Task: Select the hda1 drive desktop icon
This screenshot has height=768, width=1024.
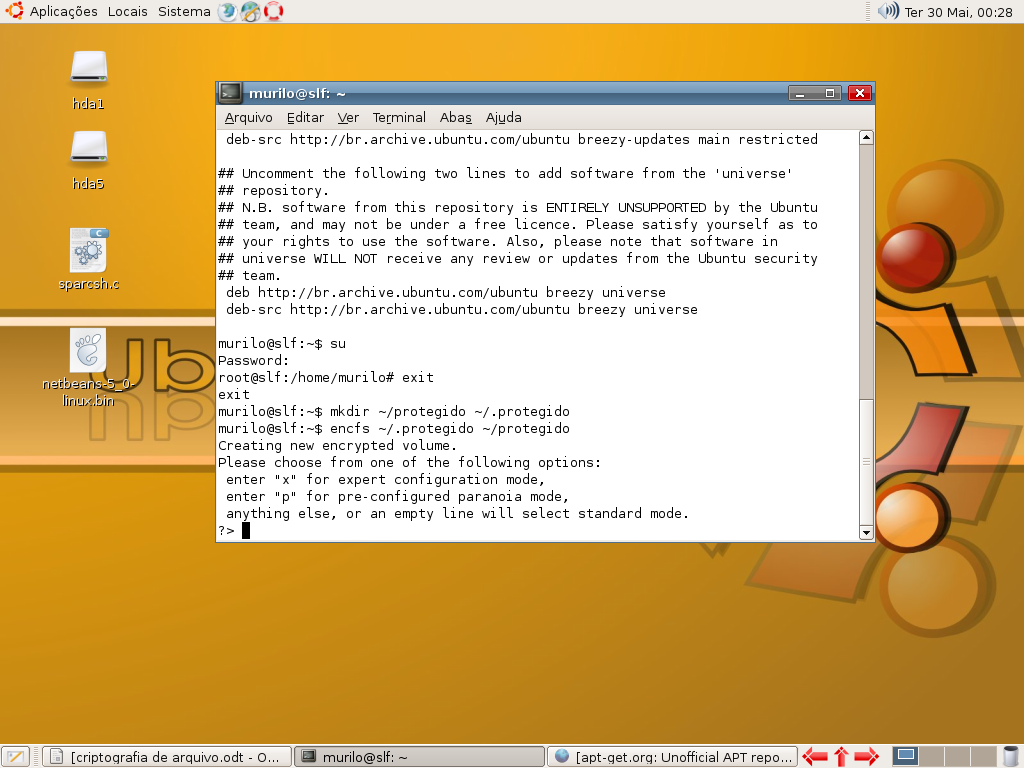Action: point(88,80)
